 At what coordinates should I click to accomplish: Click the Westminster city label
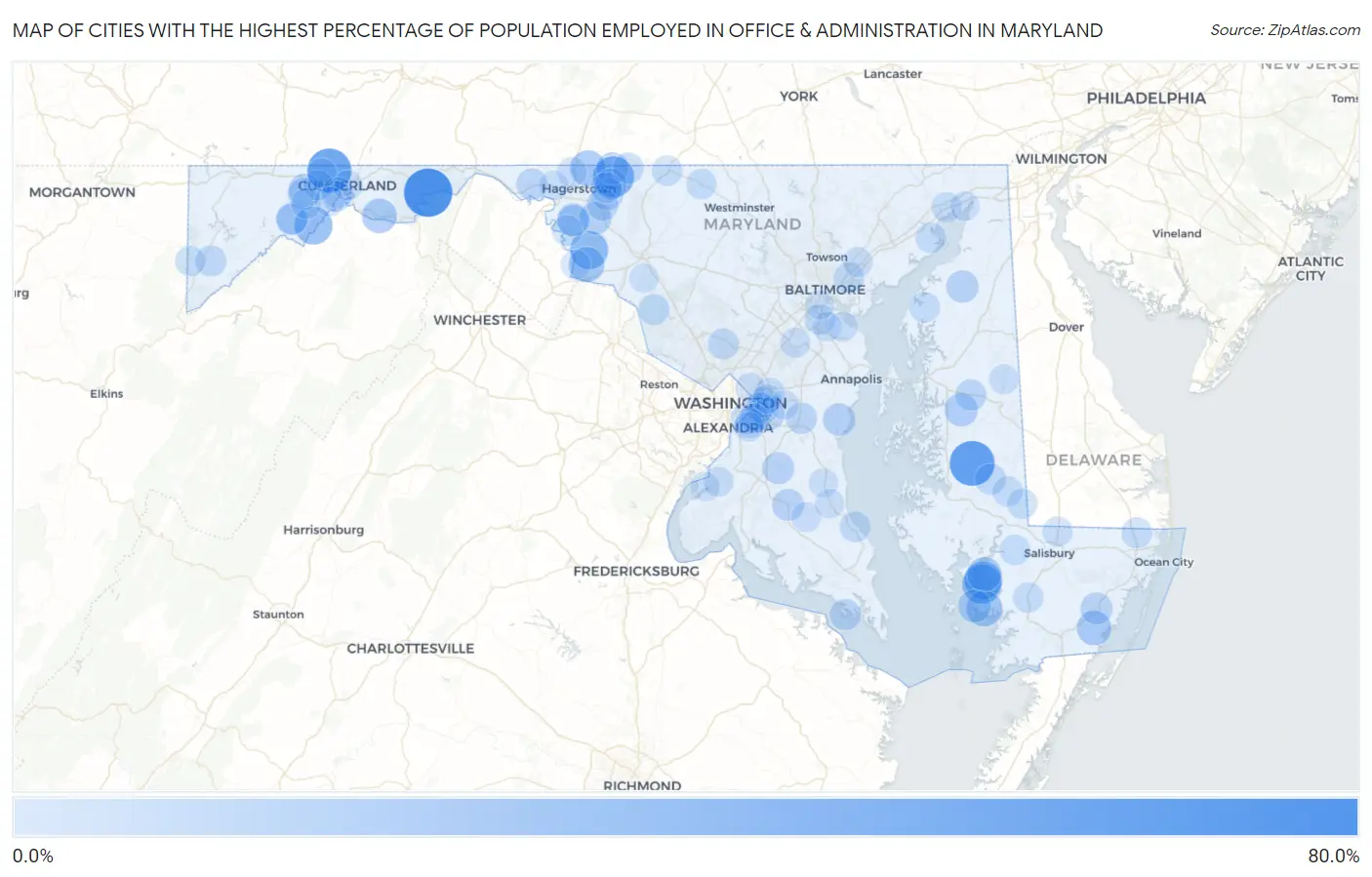tap(739, 208)
